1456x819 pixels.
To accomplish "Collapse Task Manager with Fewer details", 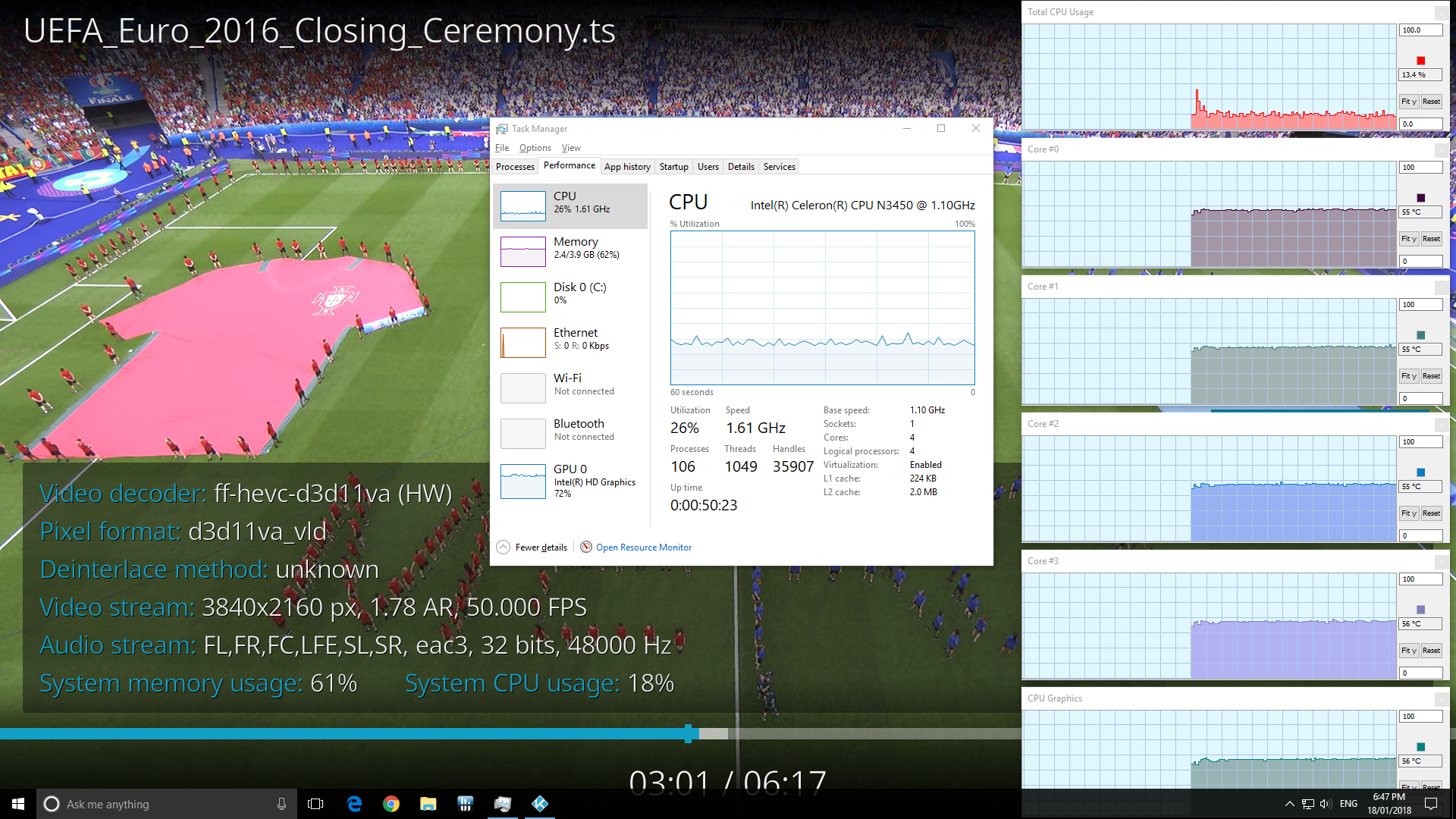I will tap(532, 548).
